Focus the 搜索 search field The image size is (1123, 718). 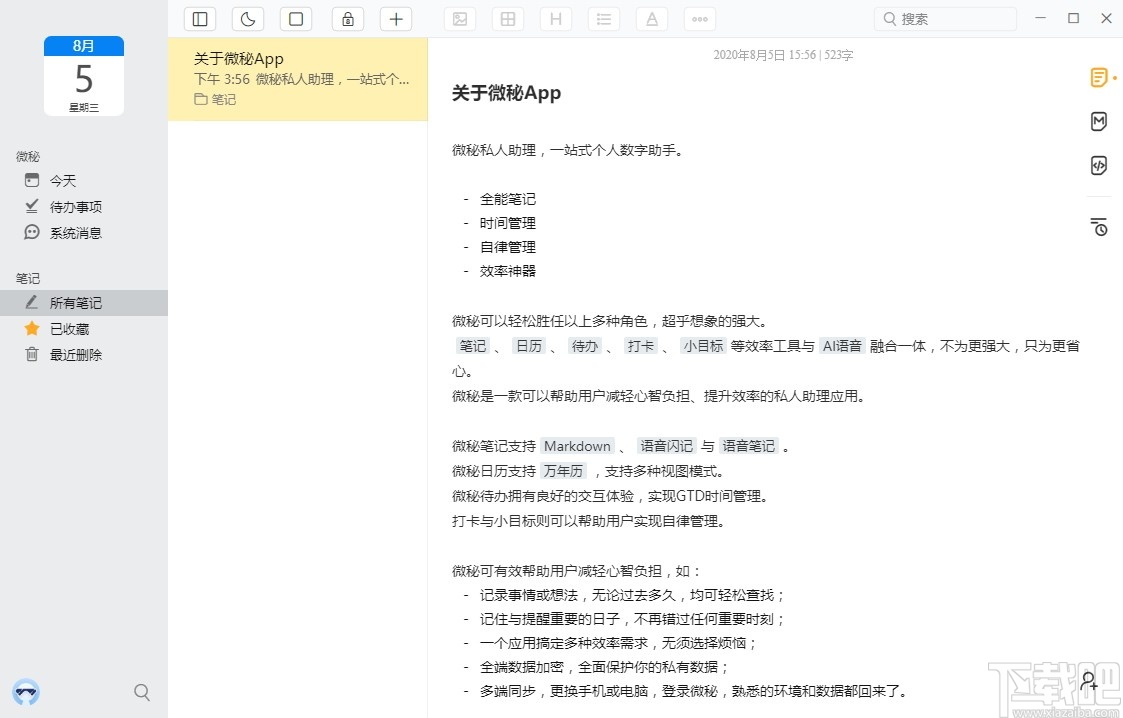[945, 19]
